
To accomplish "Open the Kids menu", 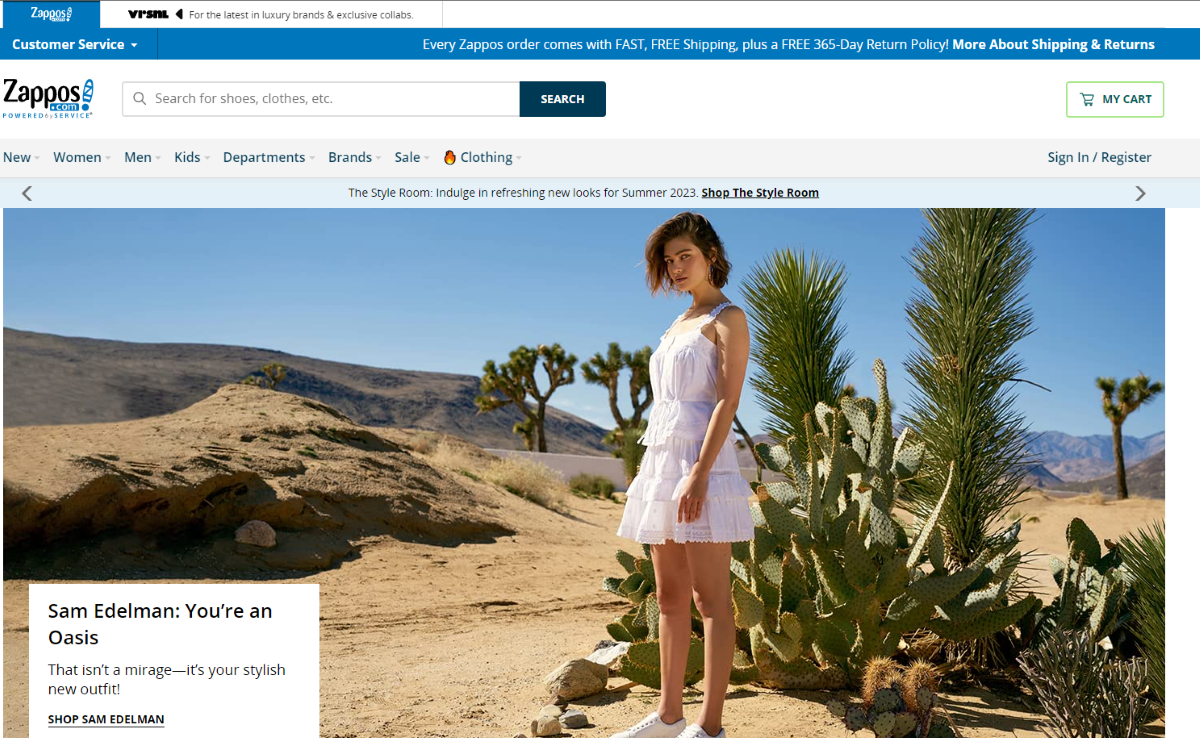I will [192, 157].
